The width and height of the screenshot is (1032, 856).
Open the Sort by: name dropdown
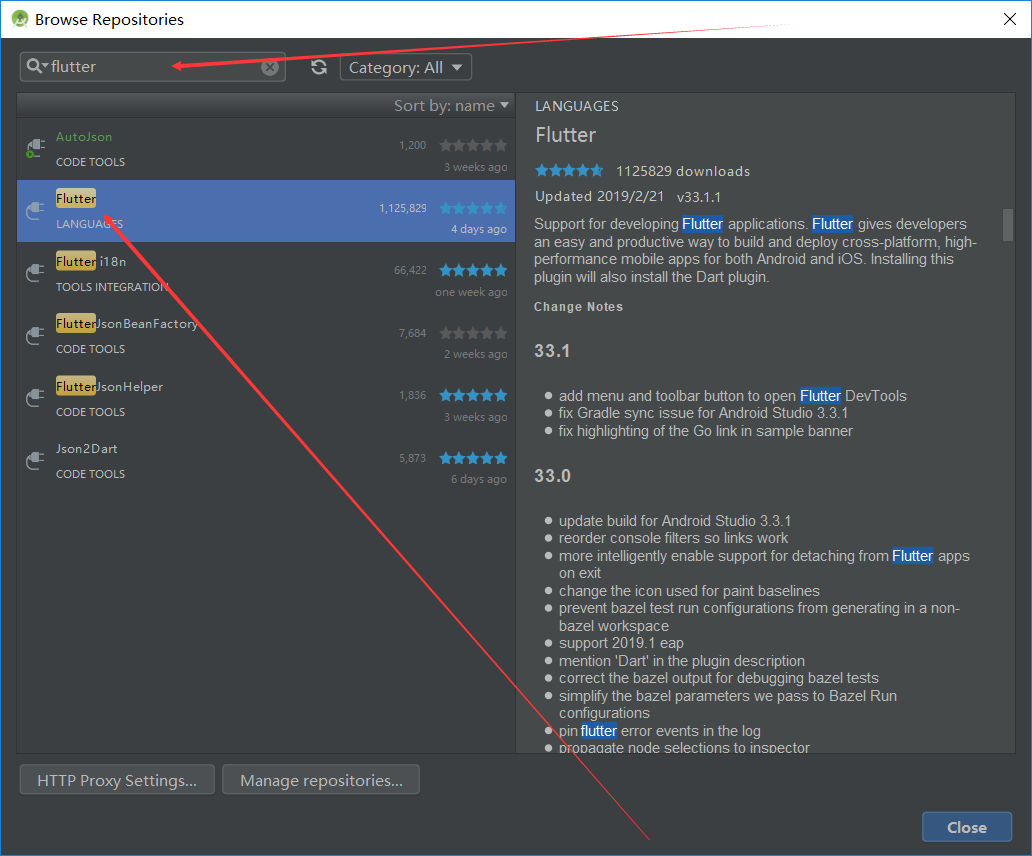452,106
